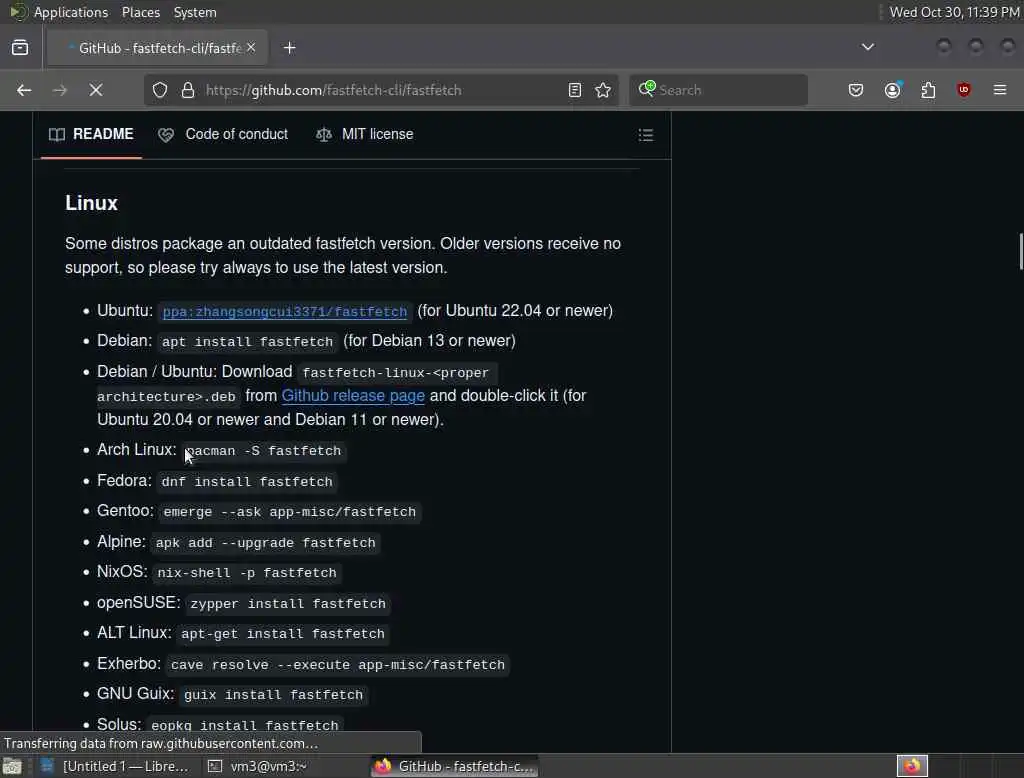Open the Pocket save icon
This screenshot has height=778, width=1024.
click(856, 90)
